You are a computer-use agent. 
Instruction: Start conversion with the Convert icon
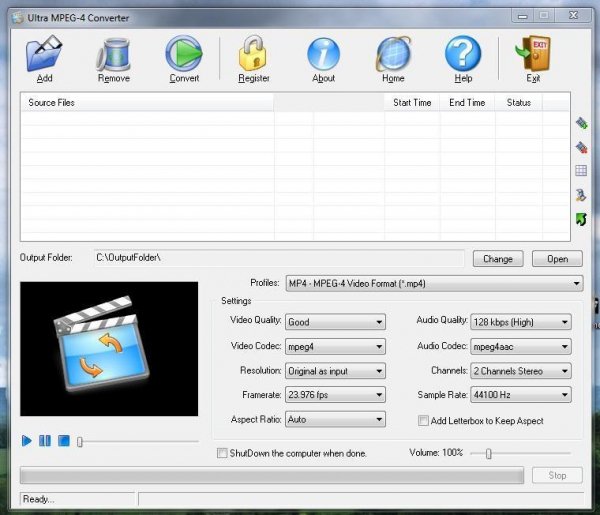[184, 54]
